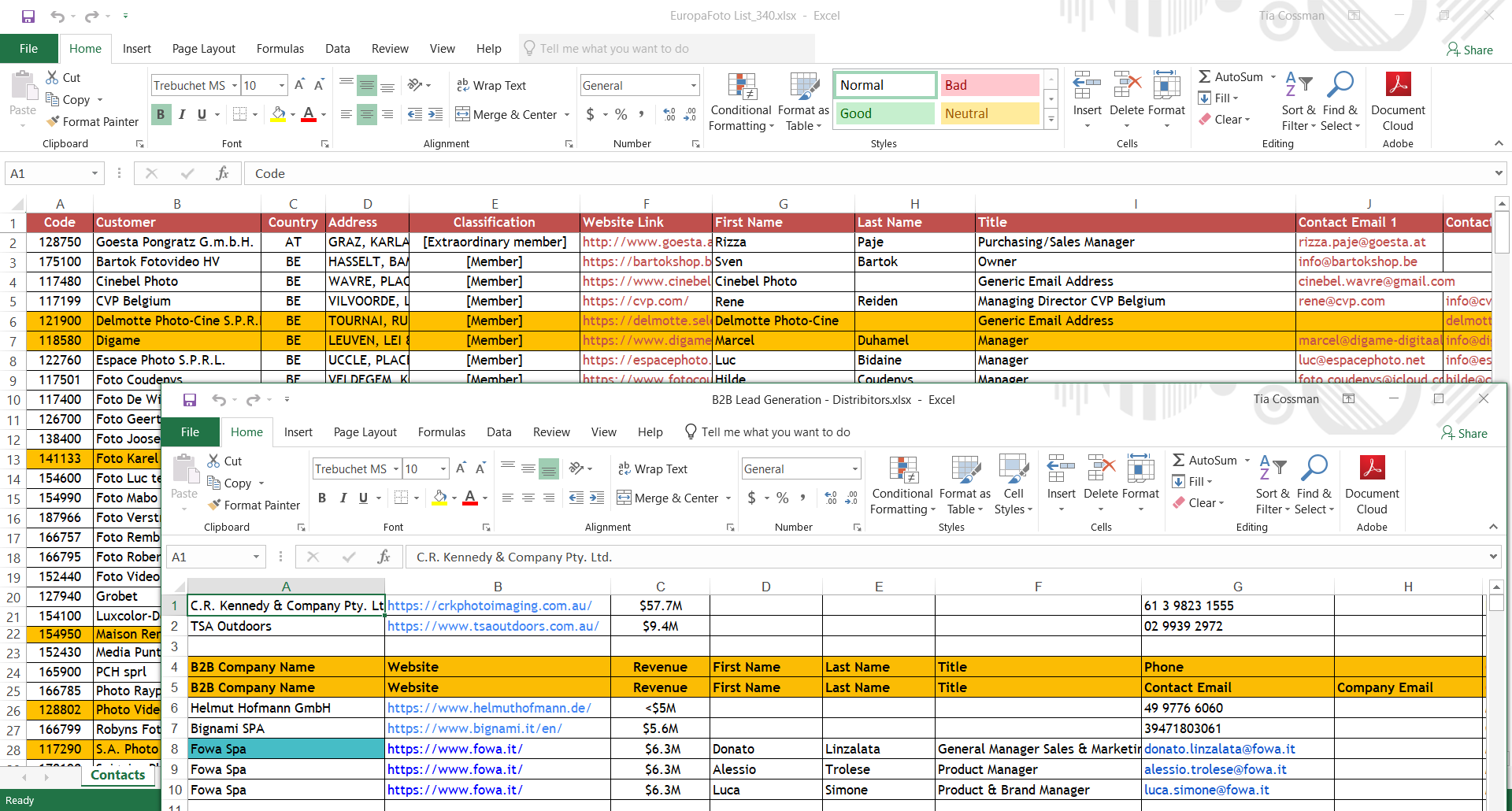Image resolution: width=1512 pixels, height=811 pixels.
Task: Open the crkphotoimaging.com.au link
Action: (x=489, y=605)
